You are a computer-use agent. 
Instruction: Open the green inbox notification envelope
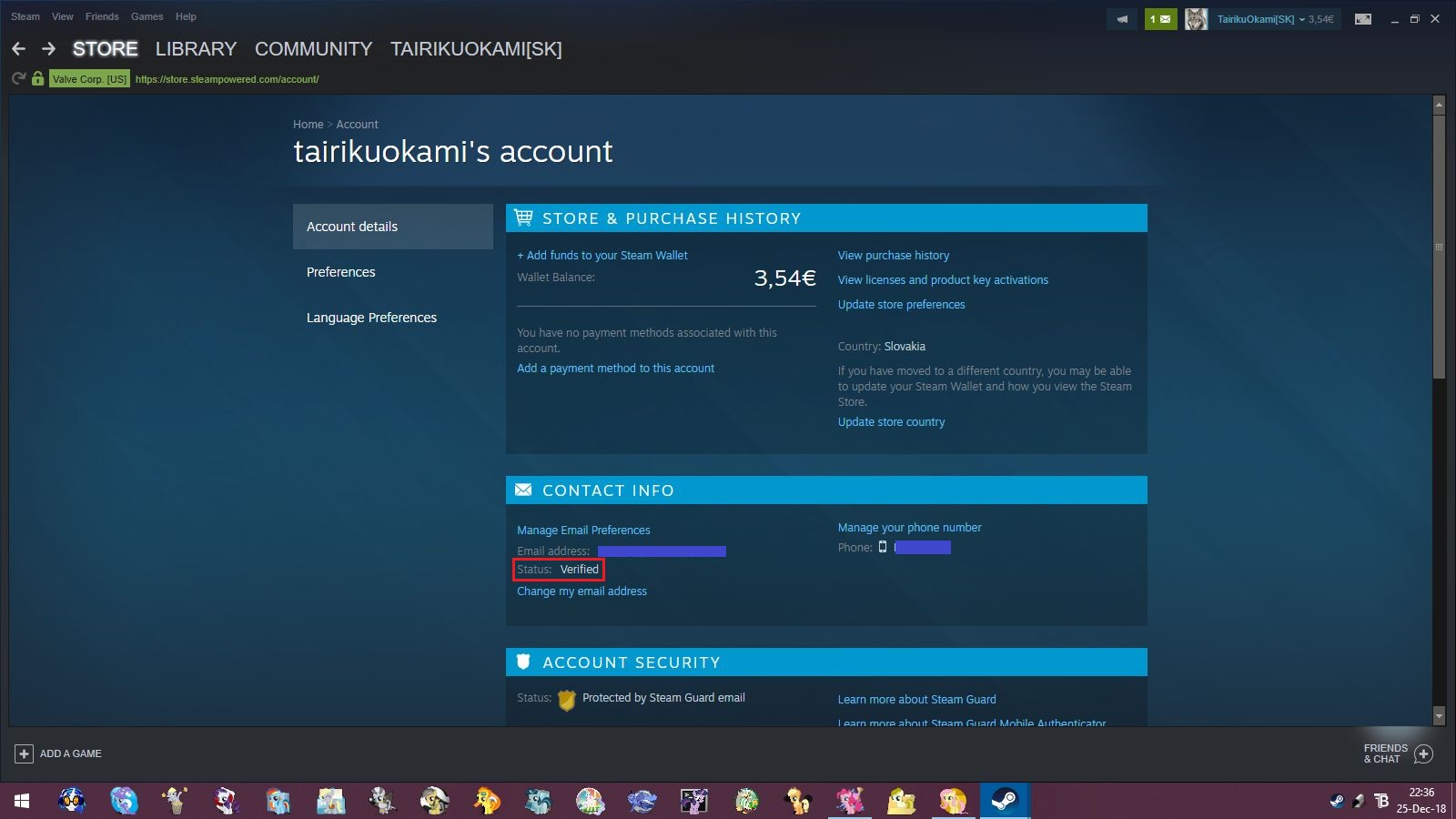click(x=1160, y=19)
